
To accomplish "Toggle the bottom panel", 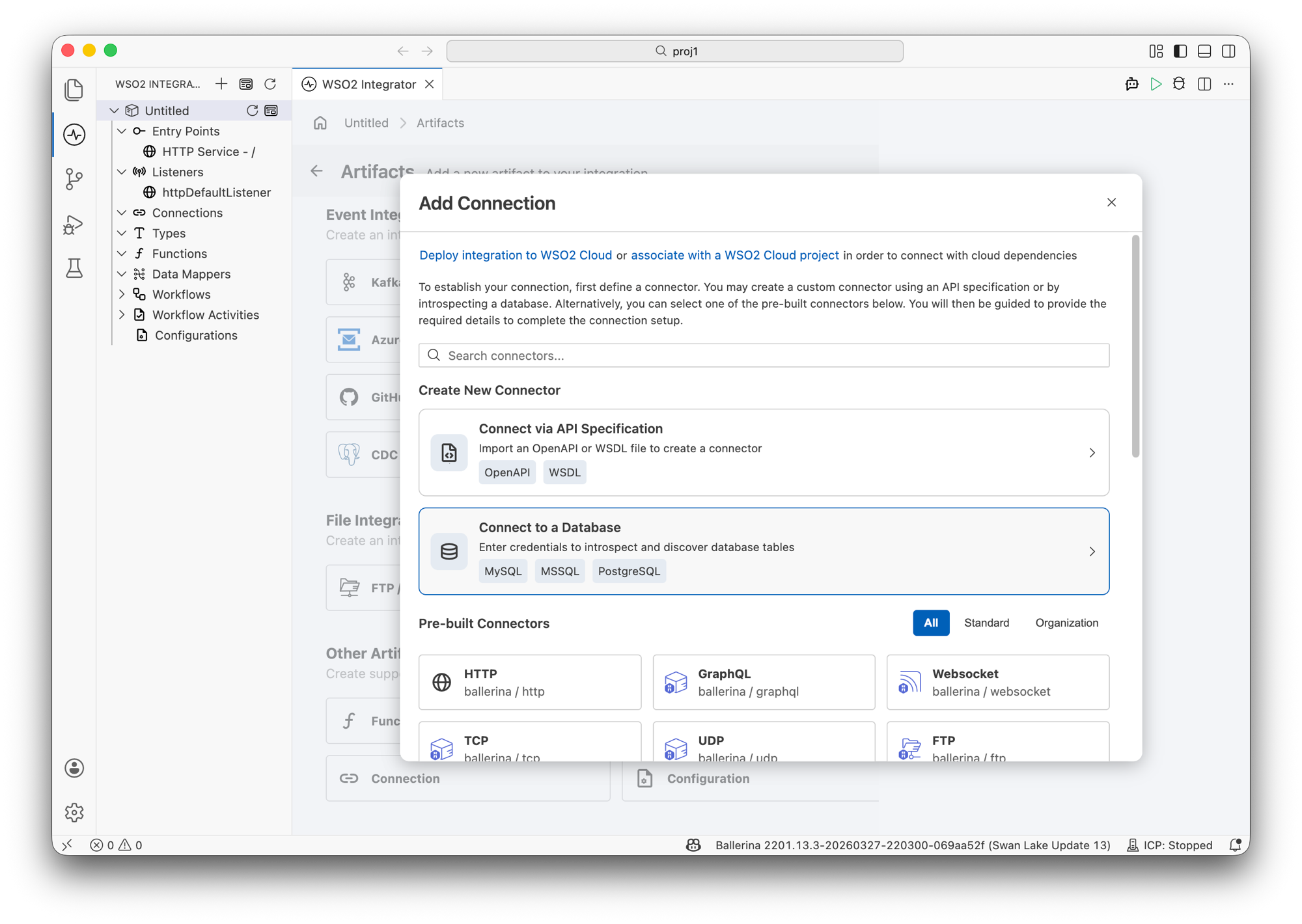I will [x=1204, y=51].
